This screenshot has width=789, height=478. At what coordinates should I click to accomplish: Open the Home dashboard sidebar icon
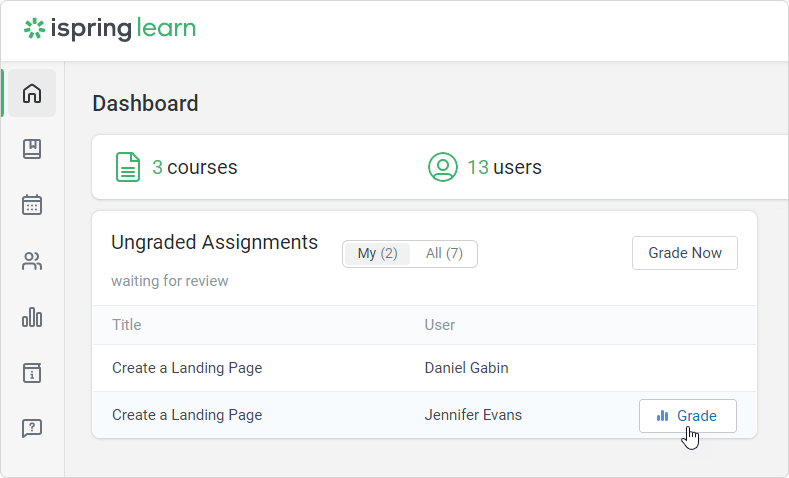click(32, 94)
